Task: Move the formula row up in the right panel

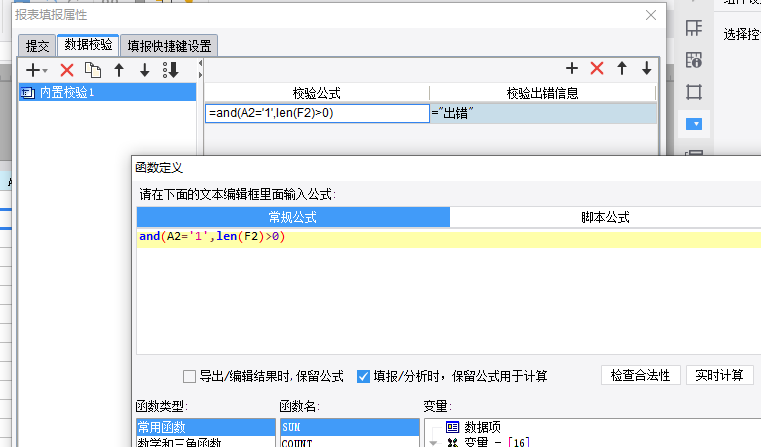Action: point(622,68)
